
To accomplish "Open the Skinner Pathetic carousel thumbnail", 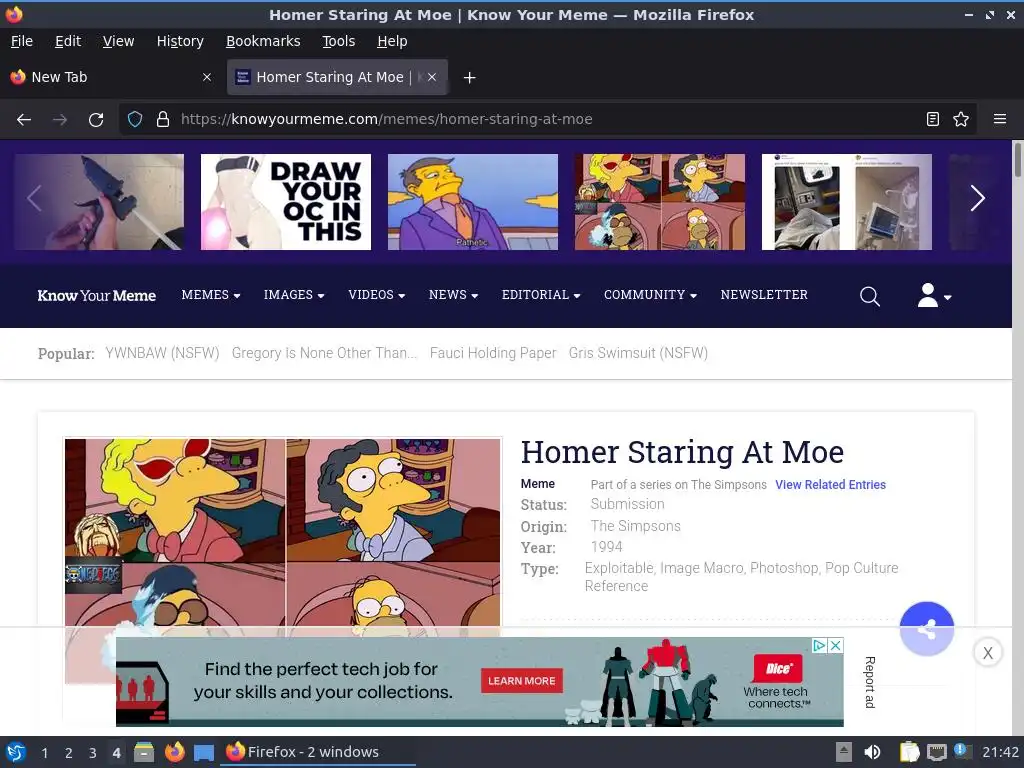I will pyautogui.click(x=473, y=202).
